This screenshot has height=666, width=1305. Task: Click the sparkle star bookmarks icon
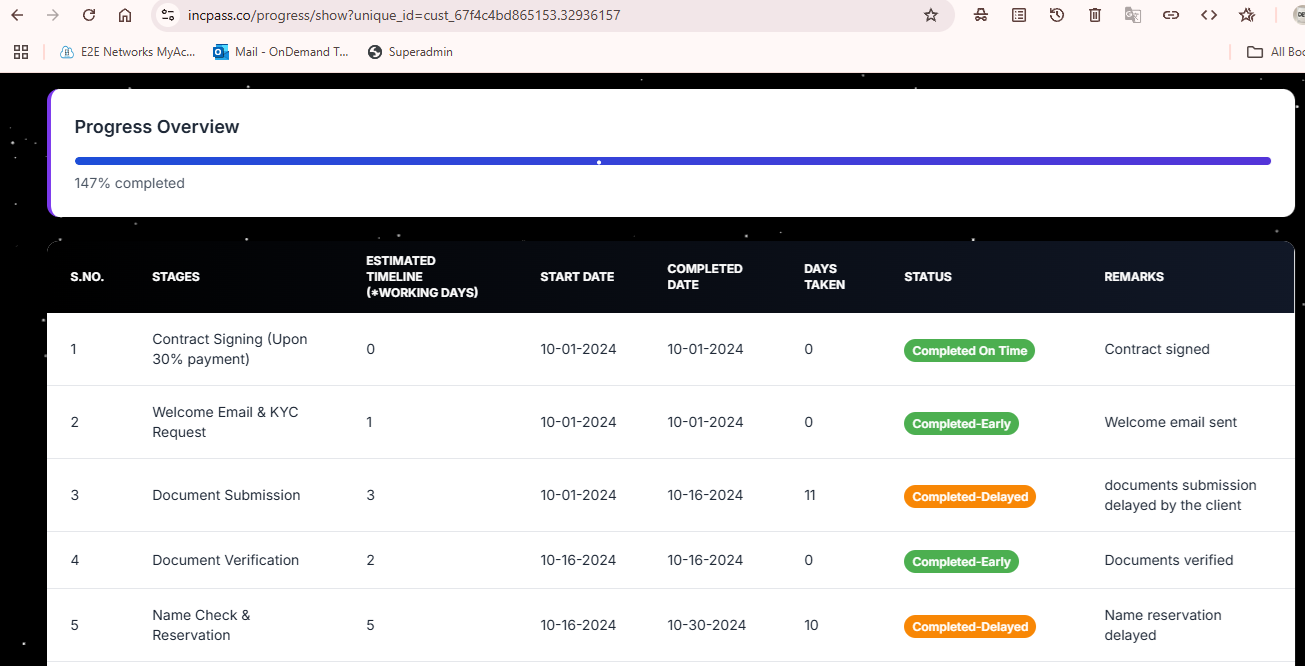(1247, 15)
